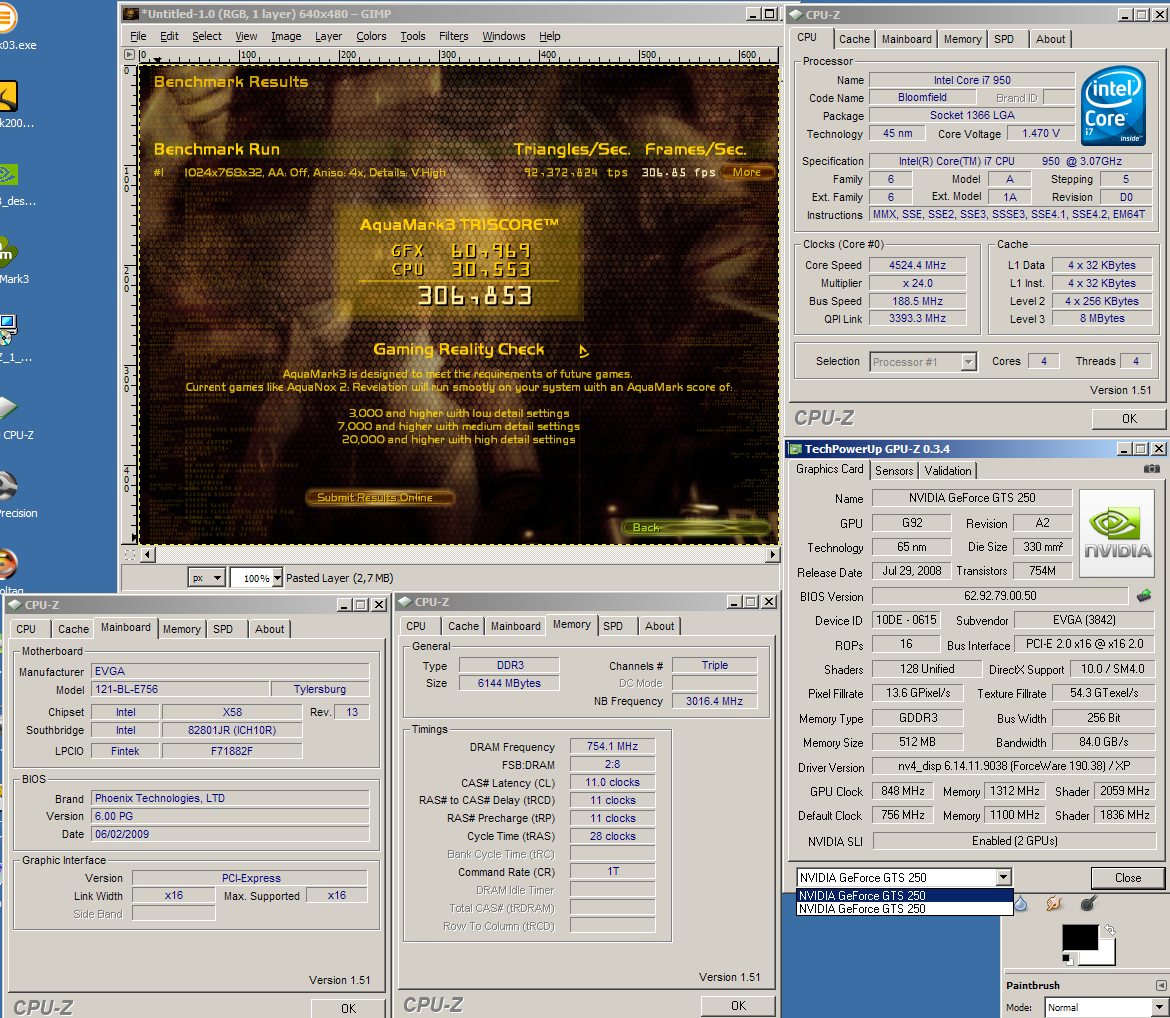Open Memory tab in CPU-Z Mainboard window
The width and height of the screenshot is (1170, 1018).
[181, 629]
